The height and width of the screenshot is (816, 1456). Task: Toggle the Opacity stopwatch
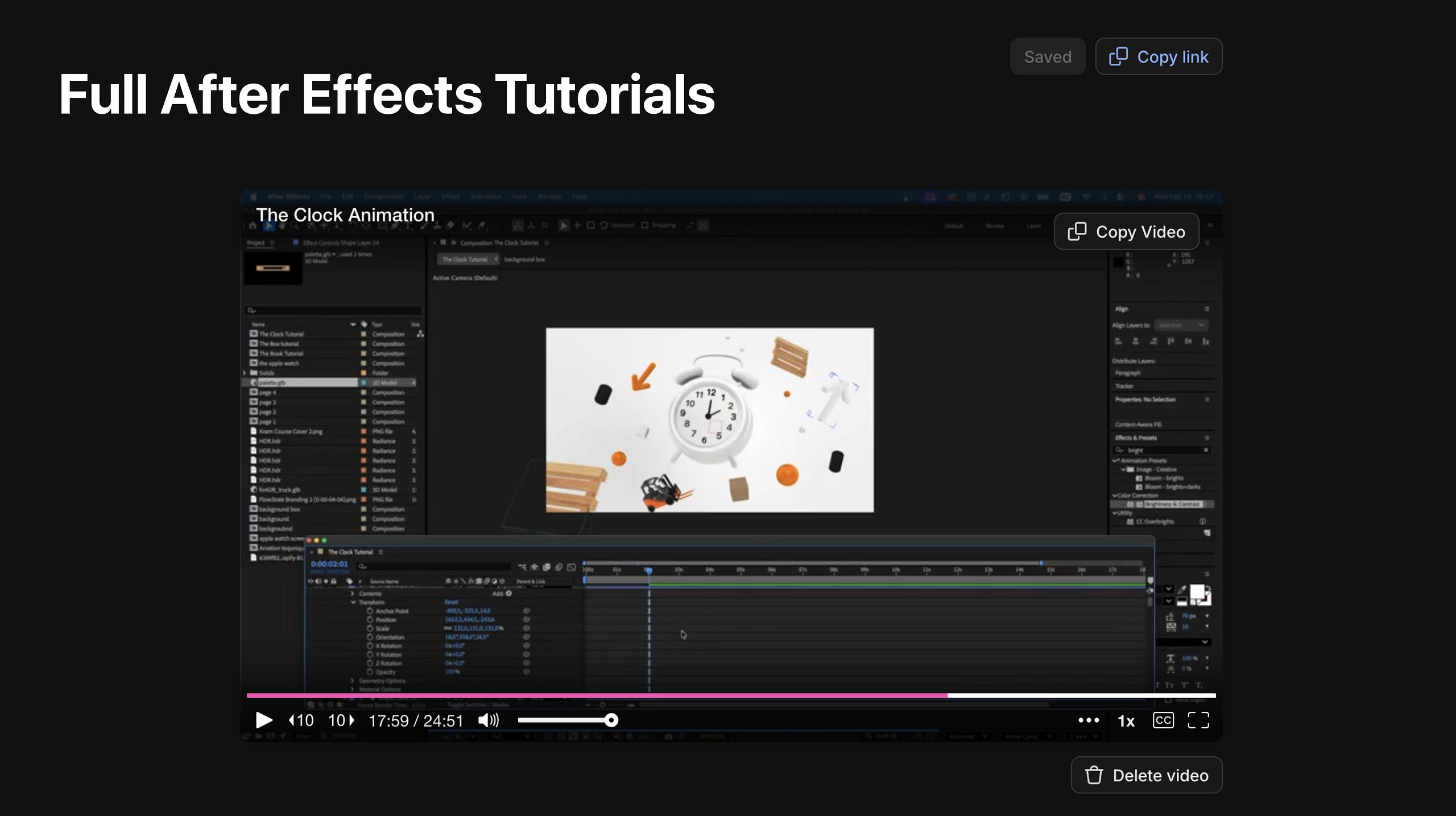coord(370,671)
